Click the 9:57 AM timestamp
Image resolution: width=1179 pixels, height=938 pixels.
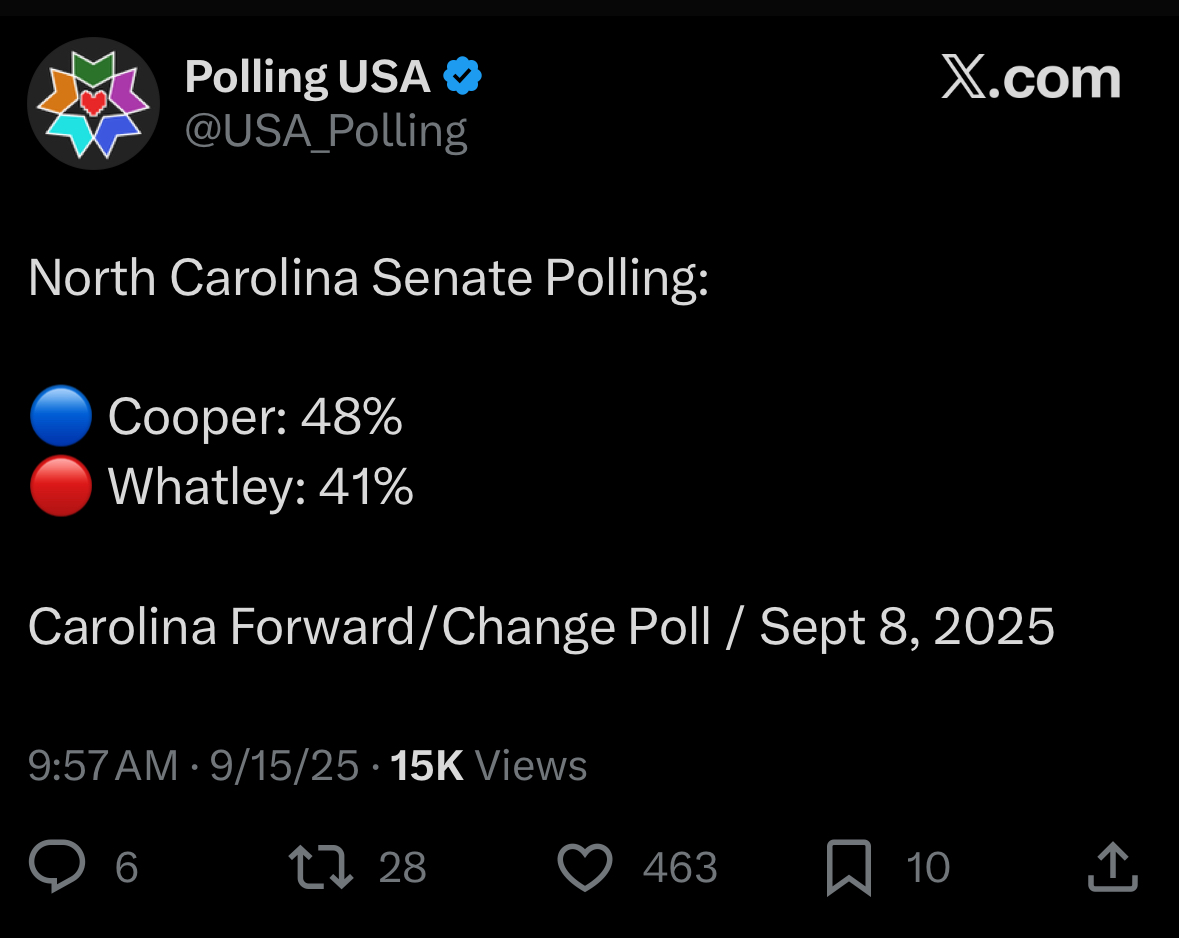(x=103, y=766)
